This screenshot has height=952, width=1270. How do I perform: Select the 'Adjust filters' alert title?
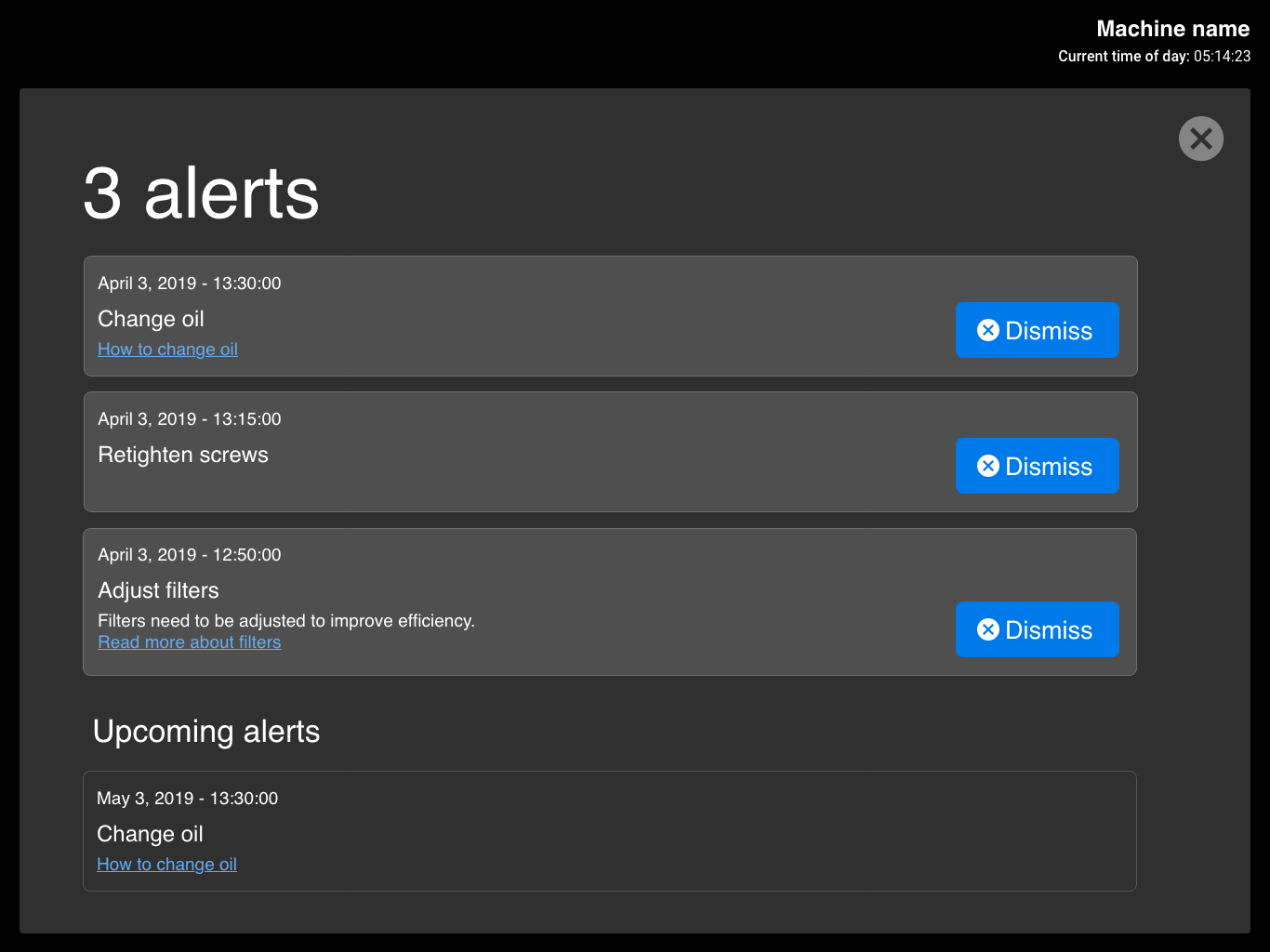tap(158, 590)
